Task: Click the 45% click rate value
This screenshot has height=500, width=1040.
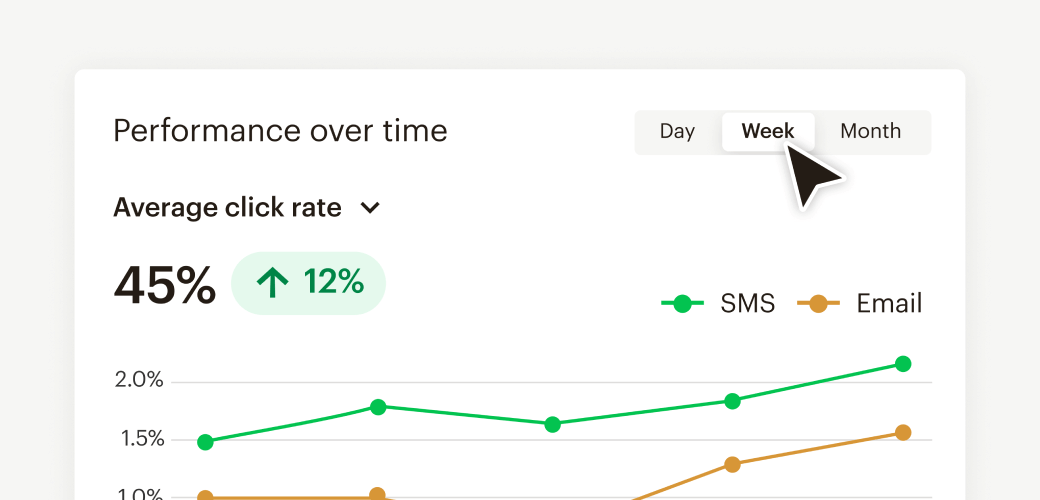Action: coord(164,286)
